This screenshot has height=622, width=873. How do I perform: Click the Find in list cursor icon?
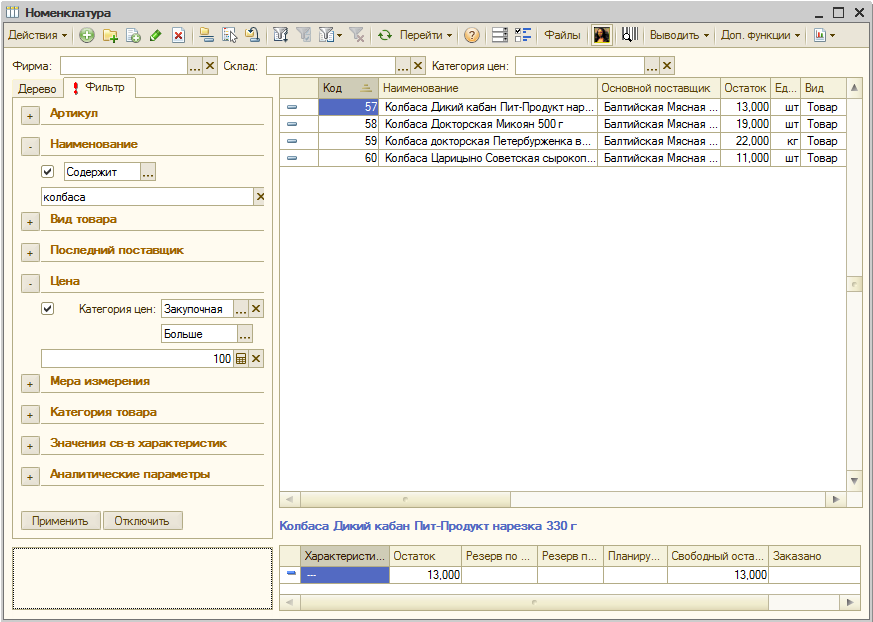click(229, 35)
